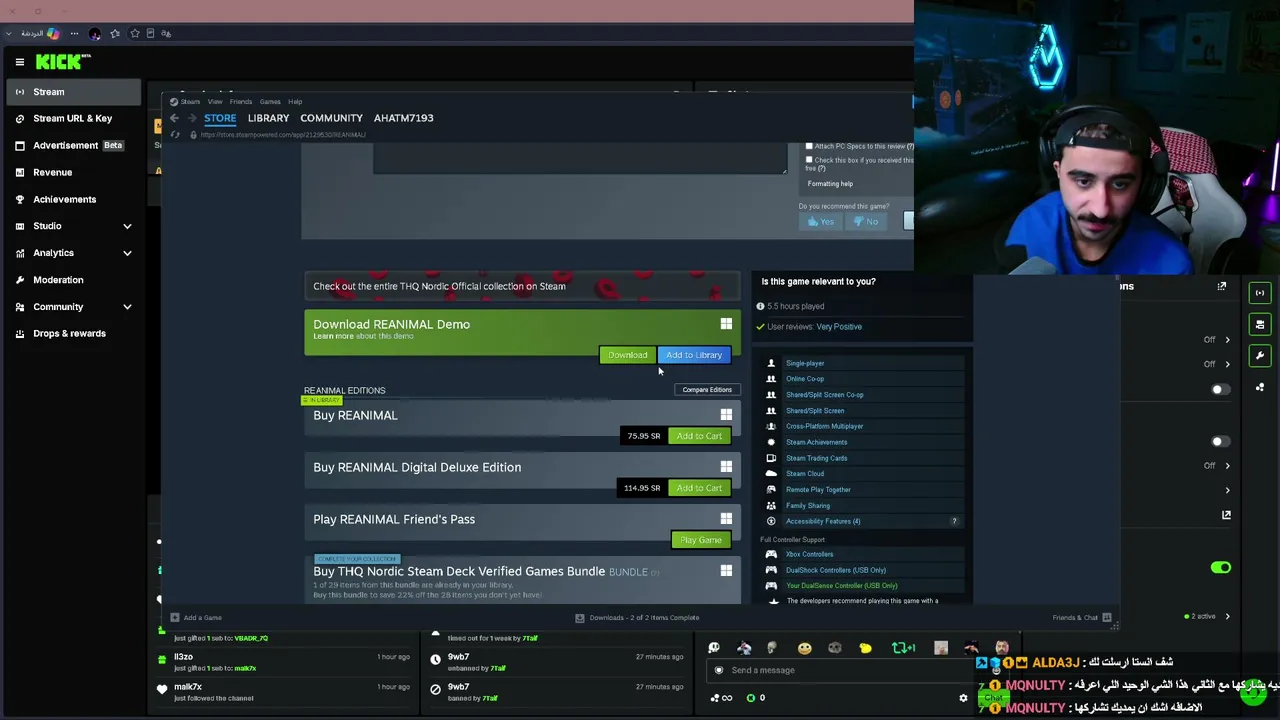Click Steam Achievements feature icon
Viewport: 1280px width, 720px height.
pos(771,442)
